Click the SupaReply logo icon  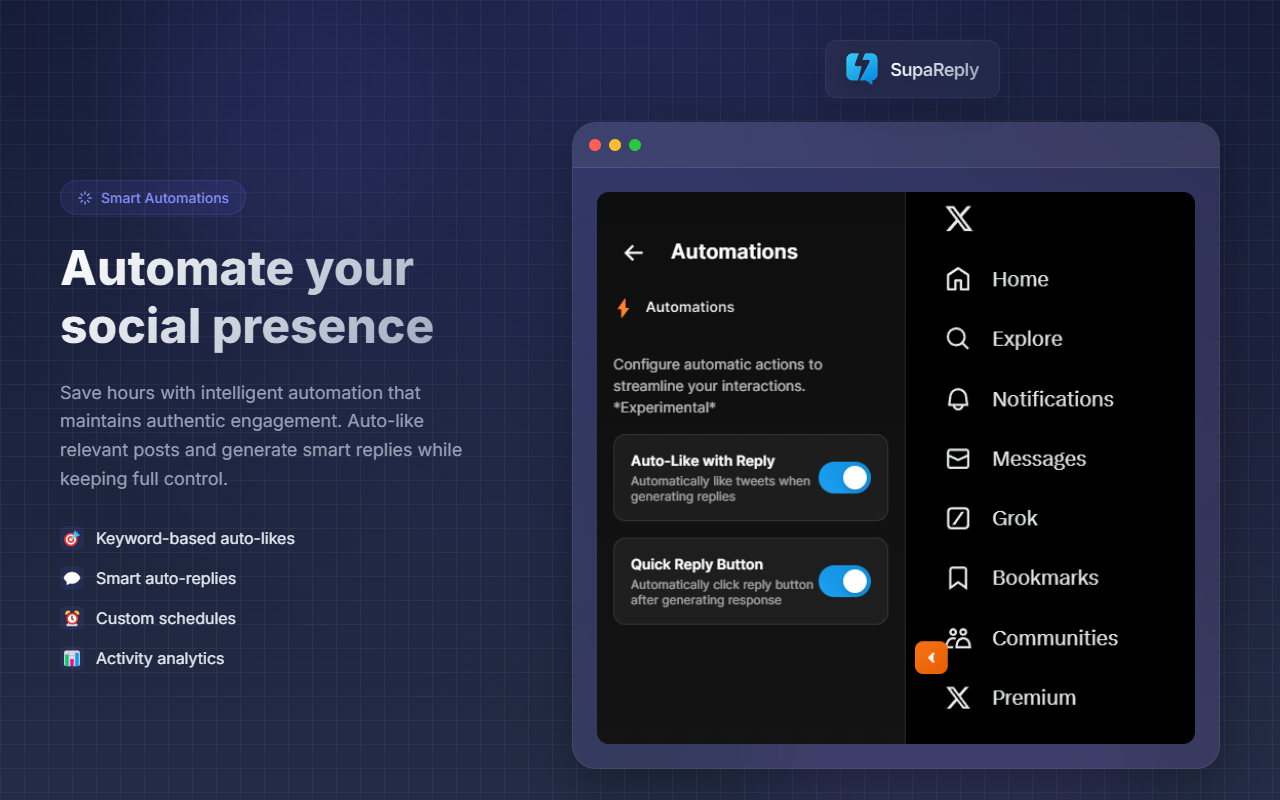[862, 69]
